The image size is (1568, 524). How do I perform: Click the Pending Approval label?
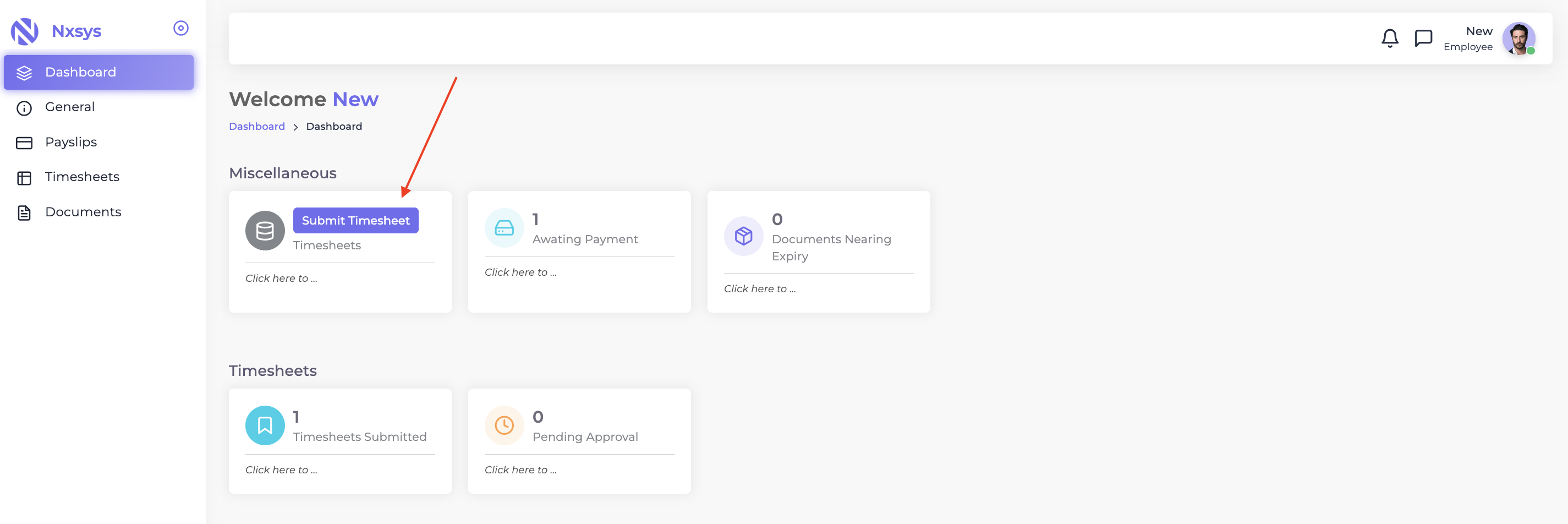[585, 437]
